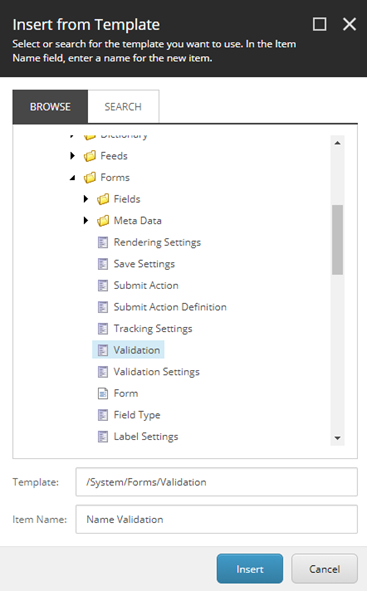The height and width of the screenshot is (591, 367).
Task: Select the Rendering Settings template icon
Action: (103, 242)
